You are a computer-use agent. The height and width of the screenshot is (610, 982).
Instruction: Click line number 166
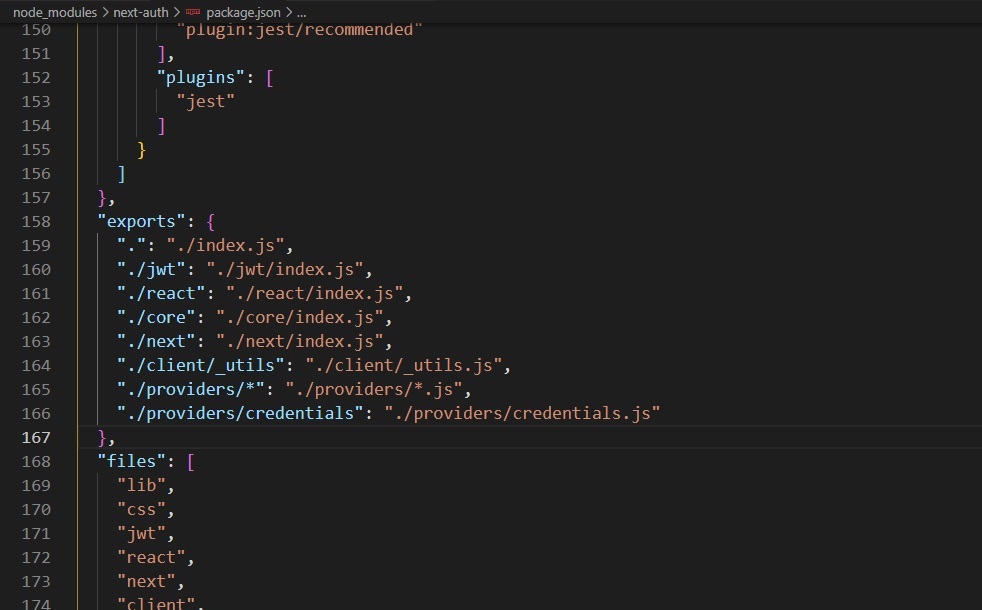point(36,413)
